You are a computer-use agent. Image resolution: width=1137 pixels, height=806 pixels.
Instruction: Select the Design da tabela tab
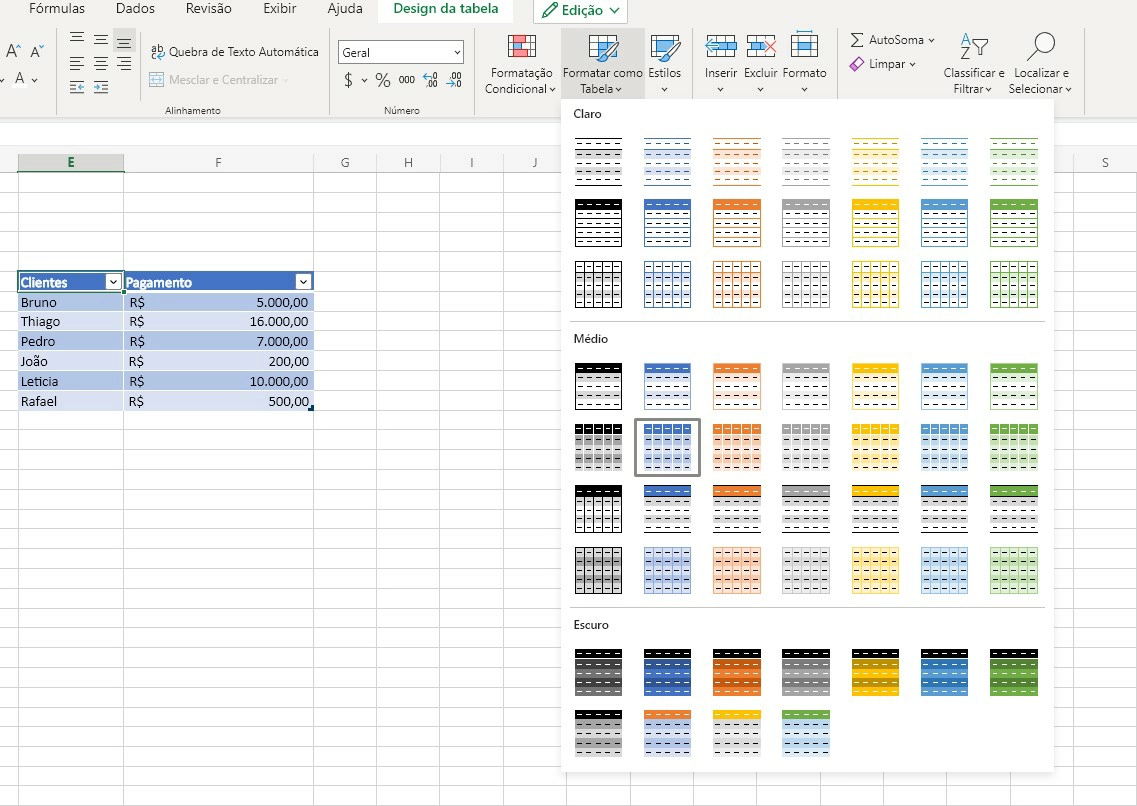click(x=445, y=9)
